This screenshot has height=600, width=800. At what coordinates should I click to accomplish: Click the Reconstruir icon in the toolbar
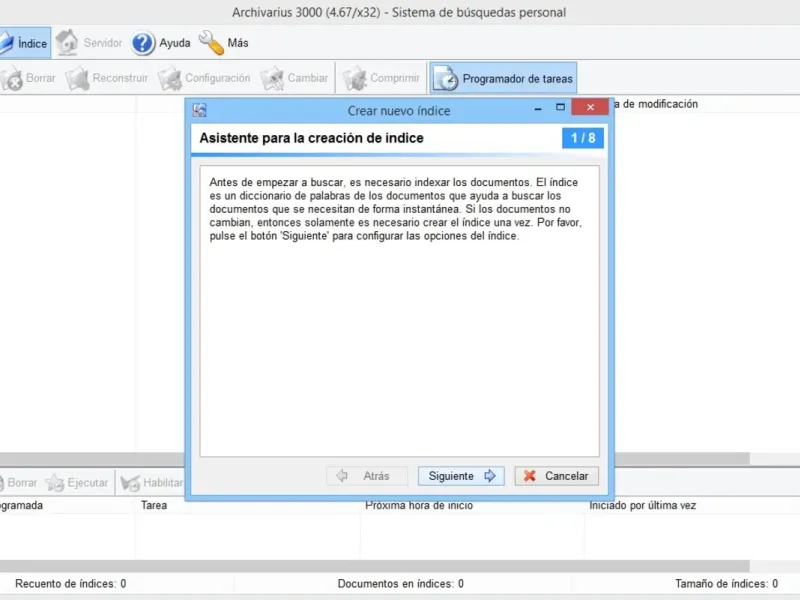pos(78,79)
